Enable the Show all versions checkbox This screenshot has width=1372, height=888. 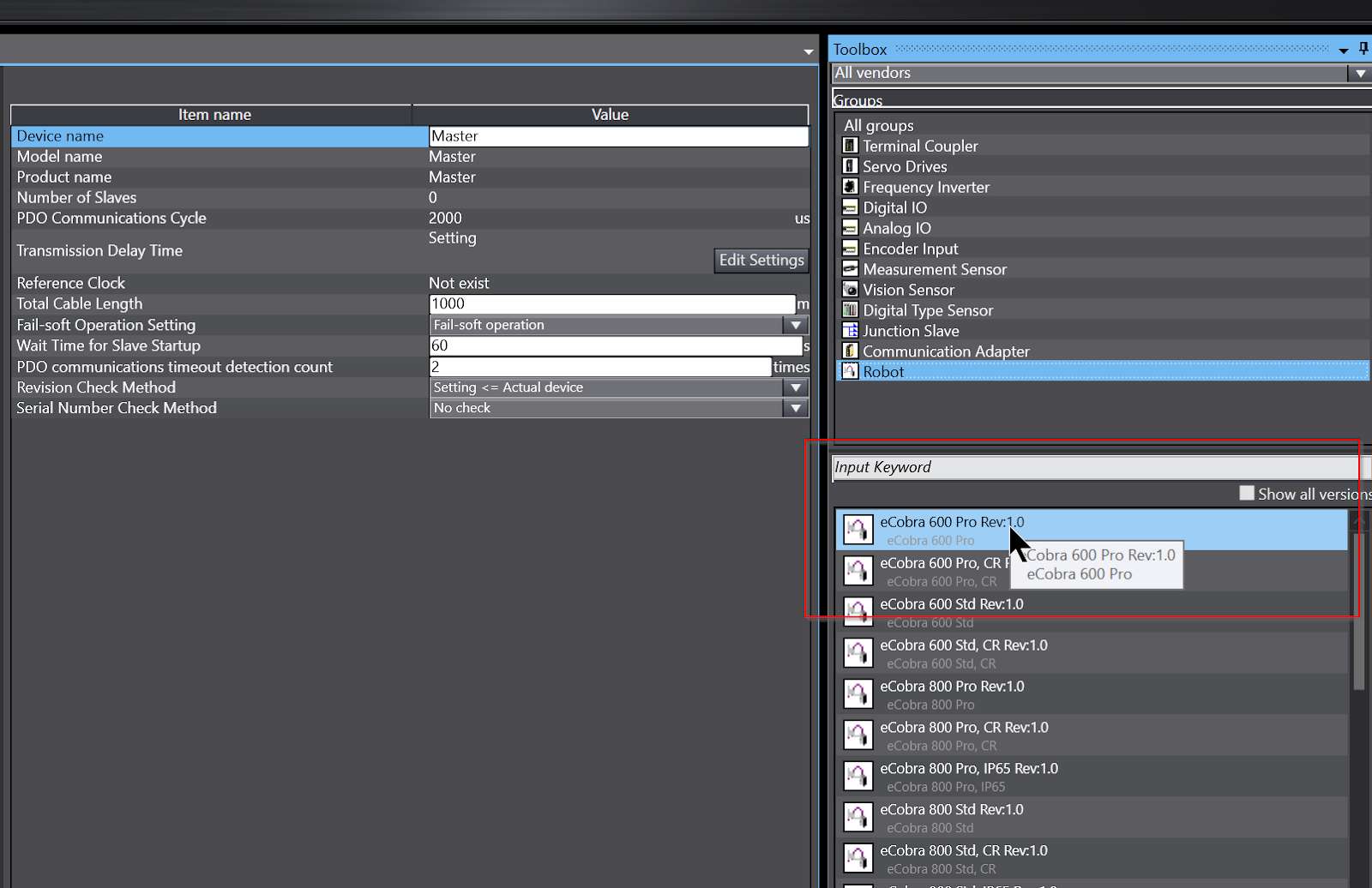[x=1247, y=493]
